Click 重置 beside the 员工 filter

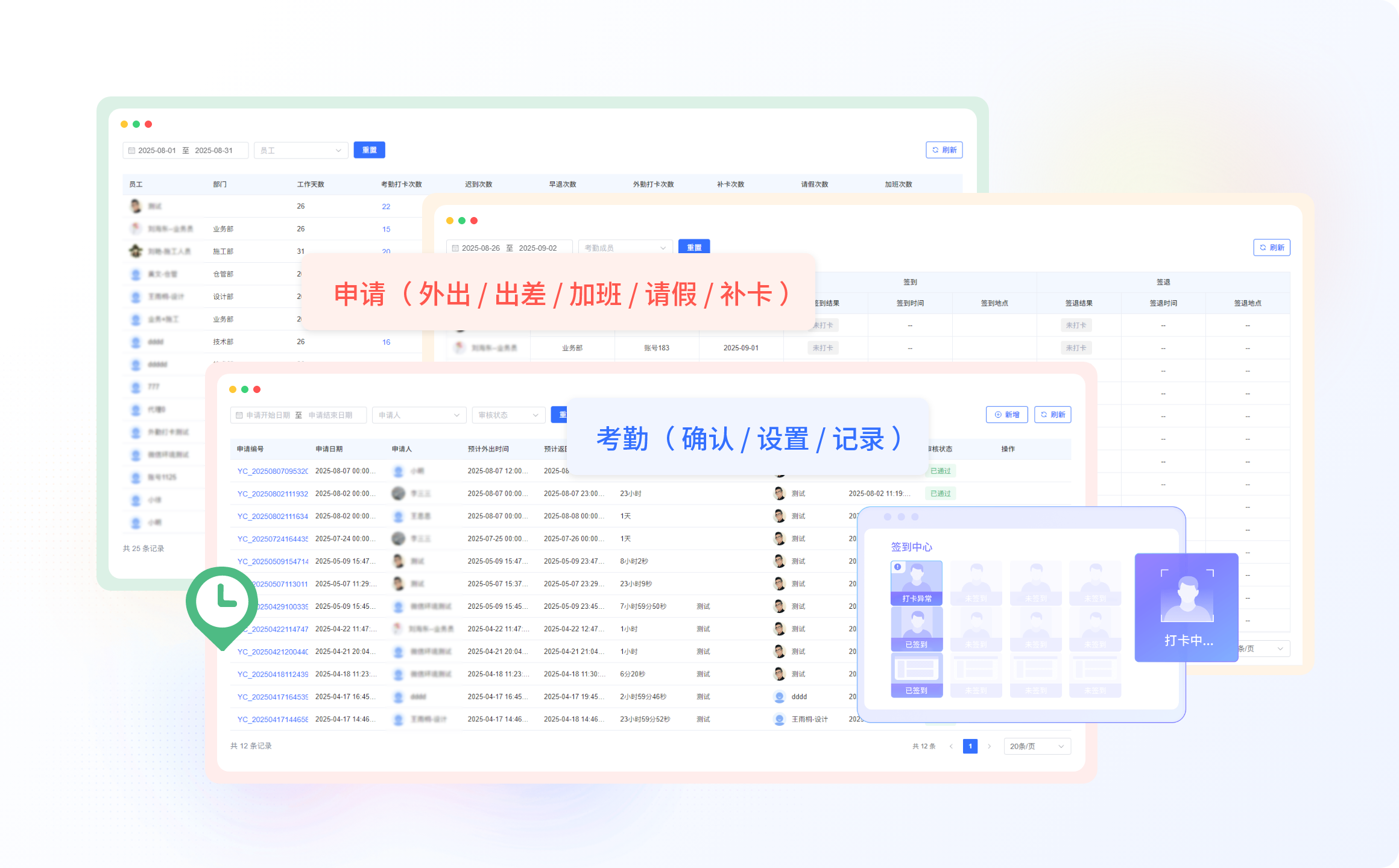369,150
